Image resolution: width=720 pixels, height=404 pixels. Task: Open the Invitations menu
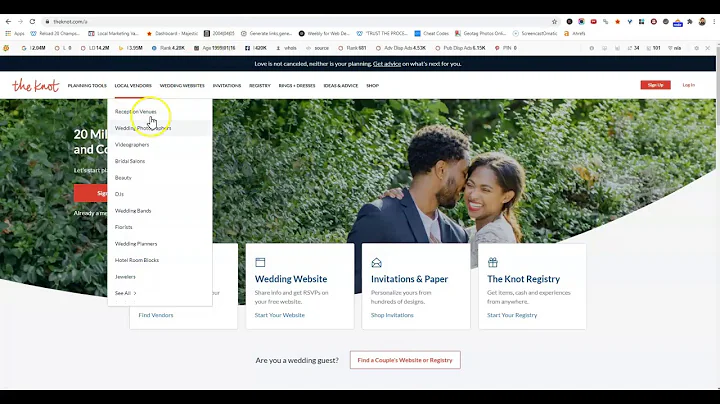point(227,86)
